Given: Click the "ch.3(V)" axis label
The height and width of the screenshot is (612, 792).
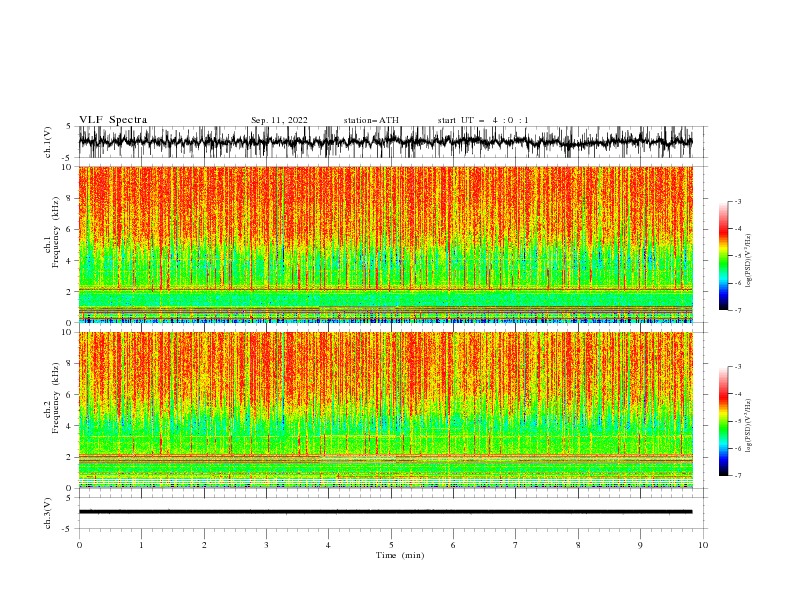Looking at the screenshot, I should pos(48,513).
